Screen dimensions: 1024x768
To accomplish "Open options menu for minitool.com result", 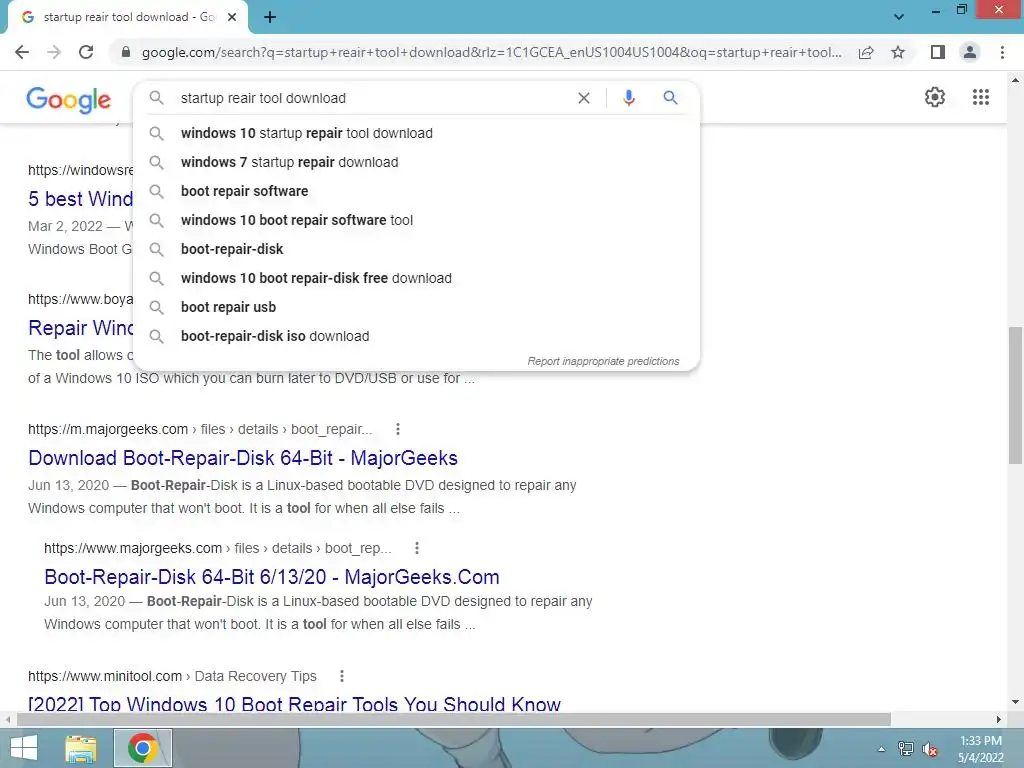I will [342, 676].
